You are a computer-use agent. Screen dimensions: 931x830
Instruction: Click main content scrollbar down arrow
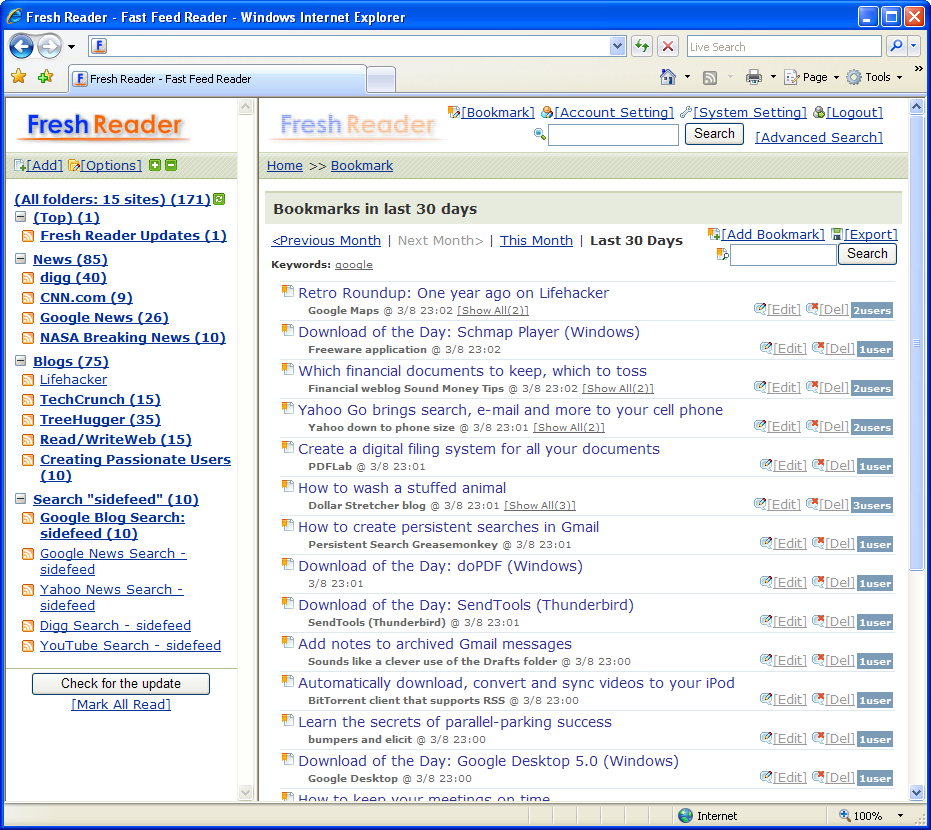[916, 792]
